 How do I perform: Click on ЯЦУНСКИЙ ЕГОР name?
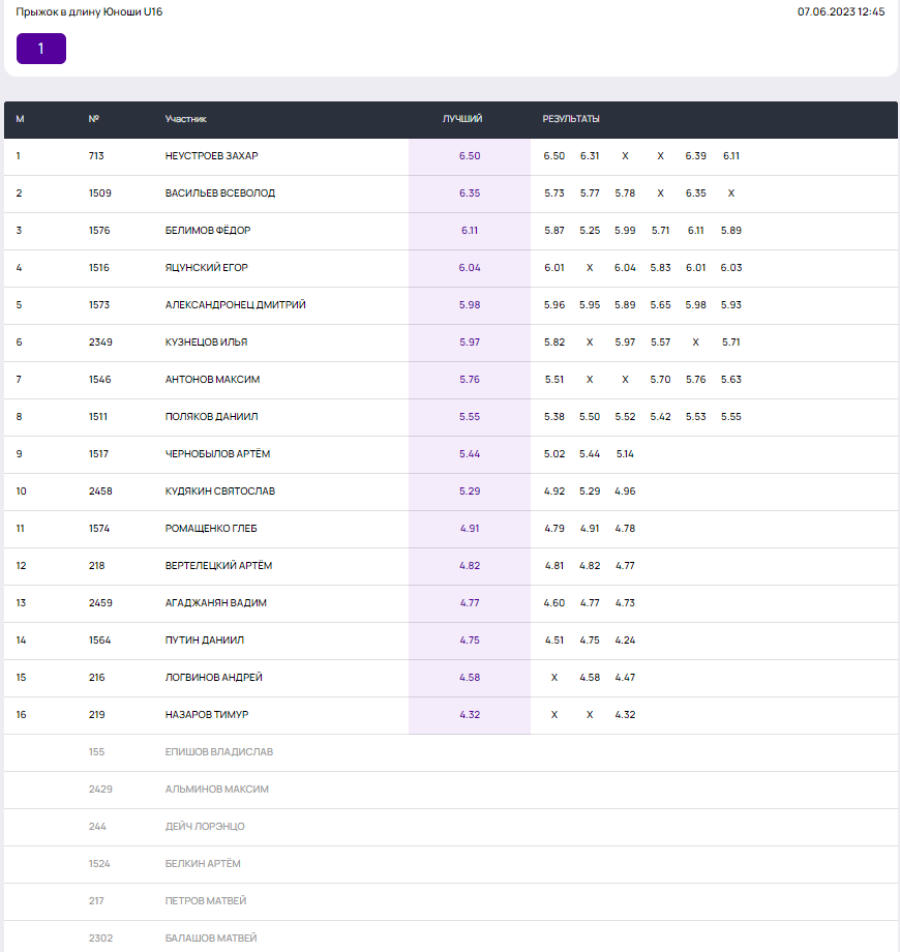[x=206, y=268]
